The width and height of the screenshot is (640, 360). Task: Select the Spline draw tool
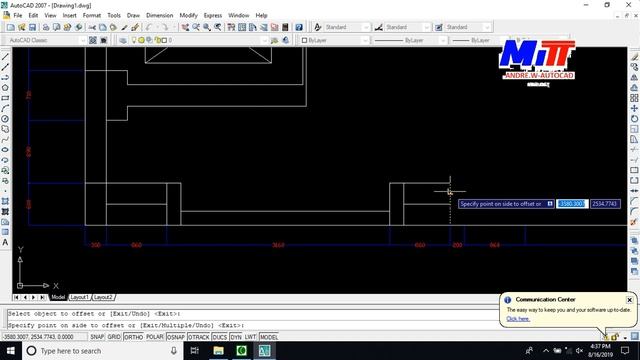(5, 140)
